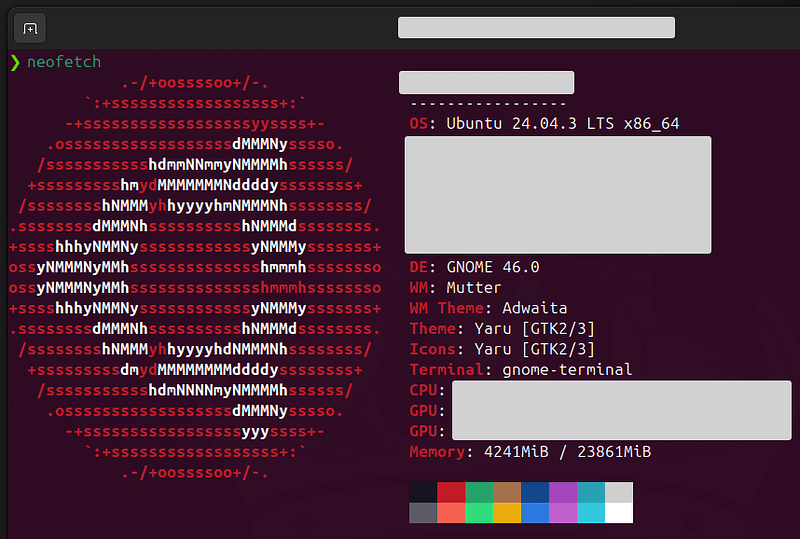The height and width of the screenshot is (539, 800).
Task: Select the white swatch in bottom row
Action: pos(619,513)
